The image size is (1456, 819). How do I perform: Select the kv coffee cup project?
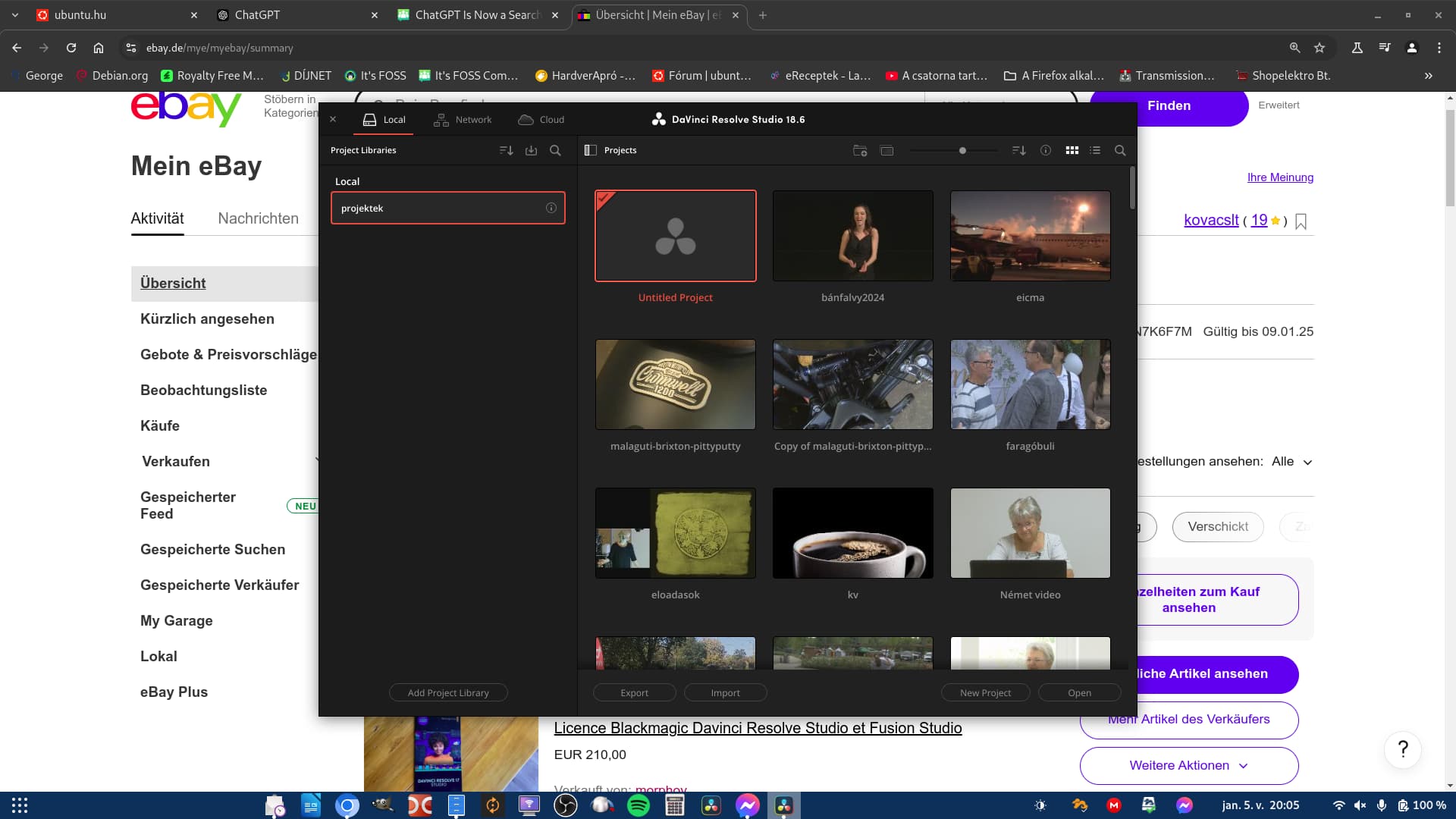click(x=853, y=533)
